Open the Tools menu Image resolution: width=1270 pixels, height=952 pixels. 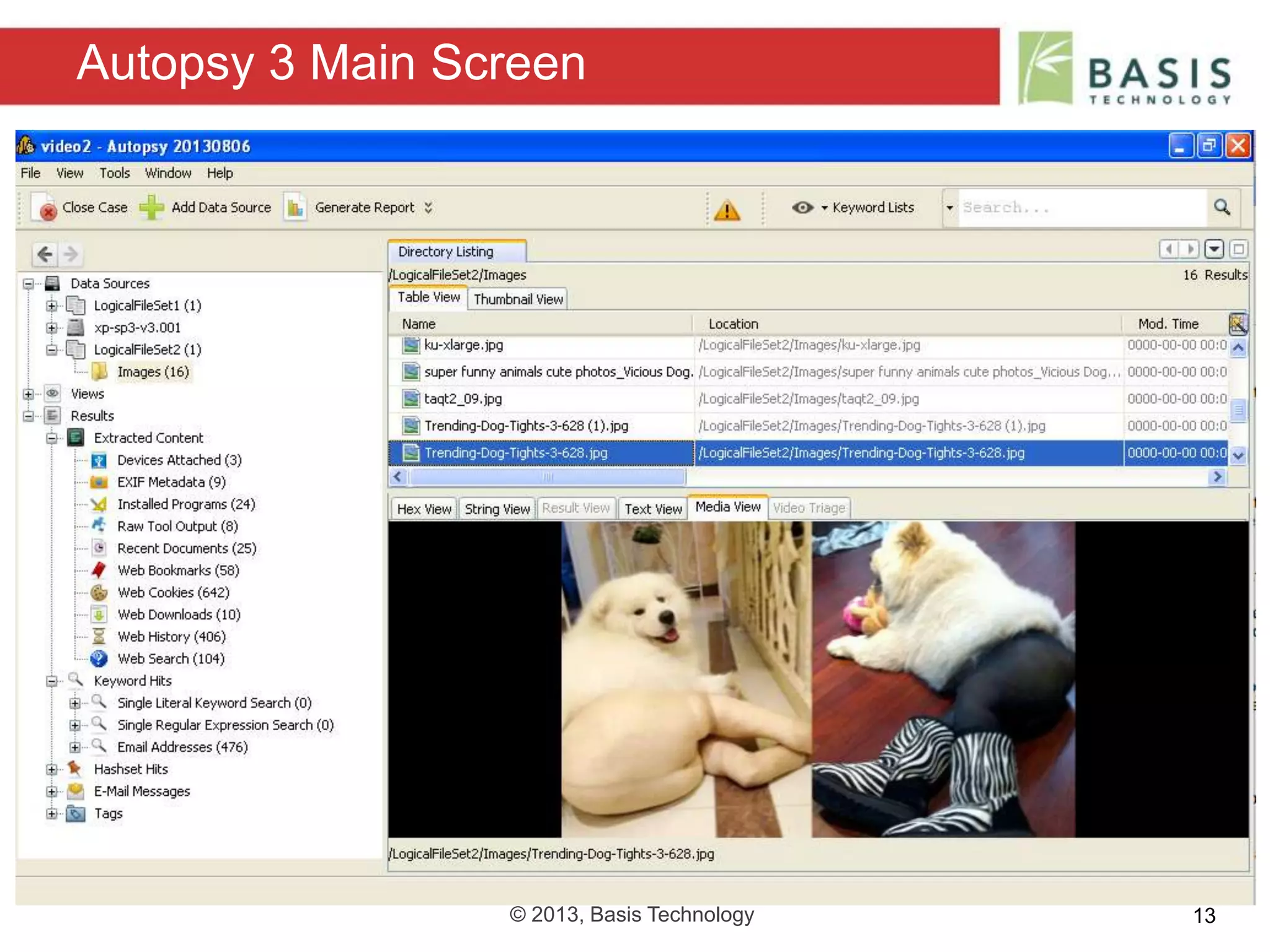[115, 173]
